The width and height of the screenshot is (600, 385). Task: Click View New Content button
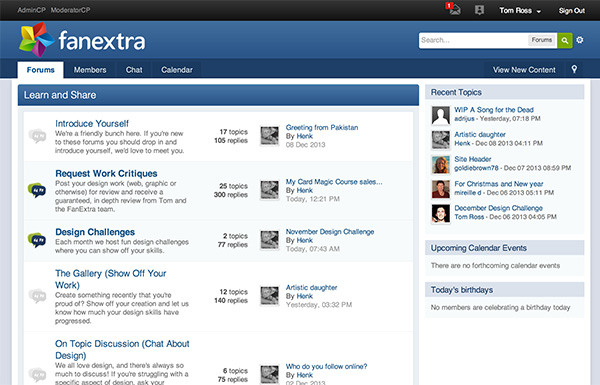point(524,70)
